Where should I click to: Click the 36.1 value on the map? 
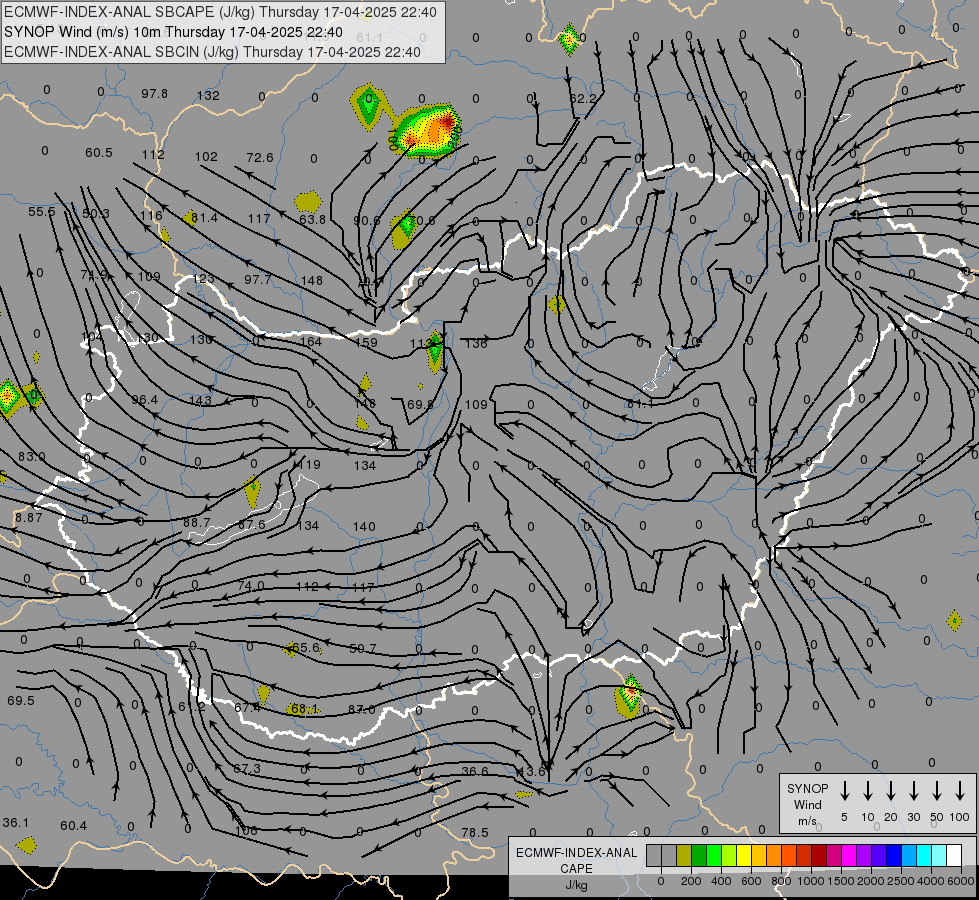pos(16,823)
